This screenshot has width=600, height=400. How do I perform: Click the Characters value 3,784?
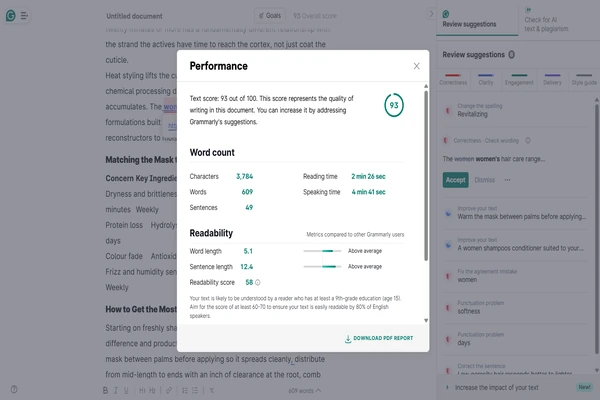(245, 176)
